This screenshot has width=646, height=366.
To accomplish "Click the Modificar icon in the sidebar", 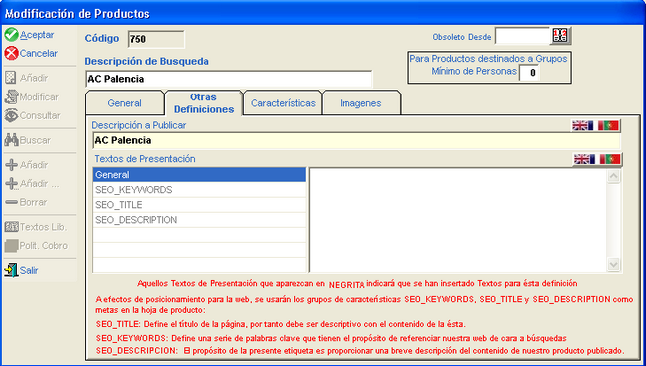I will coord(11,97).
